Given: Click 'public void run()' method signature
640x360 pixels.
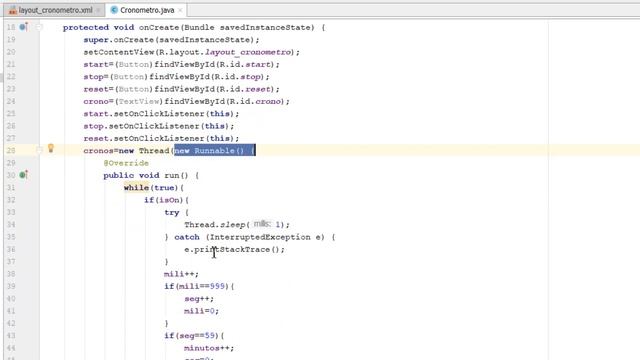Looking at the screenshot, I should [x=146, y=175].
